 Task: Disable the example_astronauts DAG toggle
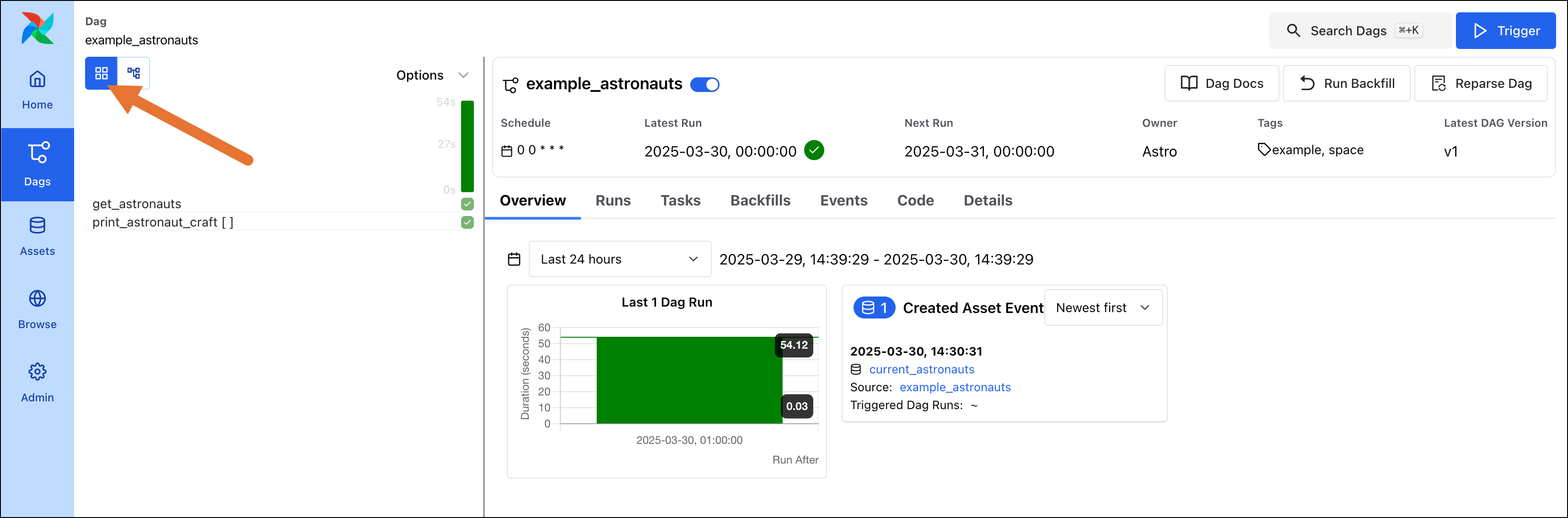point(705,85)
